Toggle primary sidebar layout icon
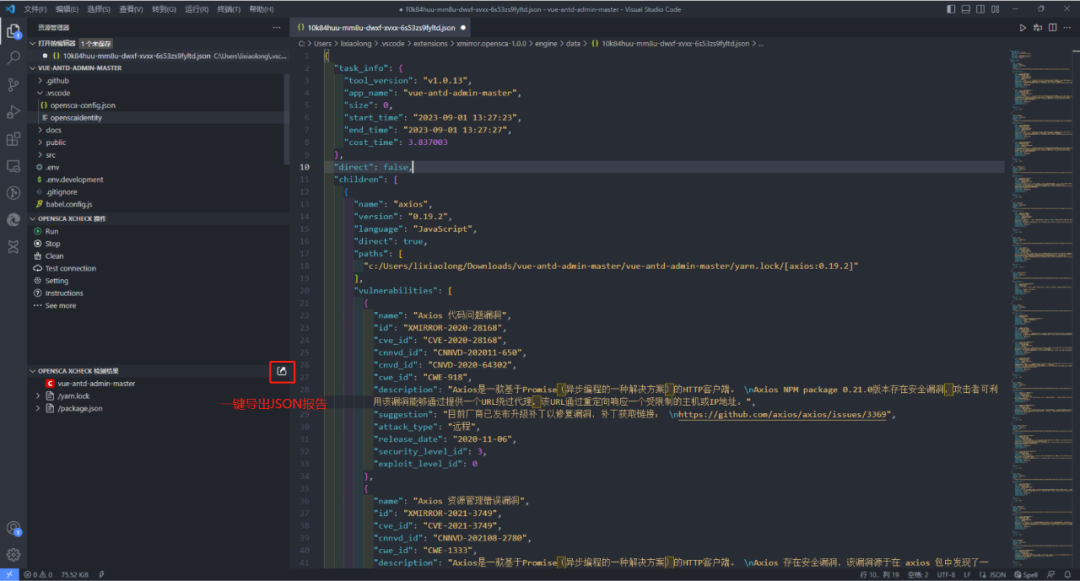Image resolution: width=1080 pixels, height=581 pixels. [951, 9]
